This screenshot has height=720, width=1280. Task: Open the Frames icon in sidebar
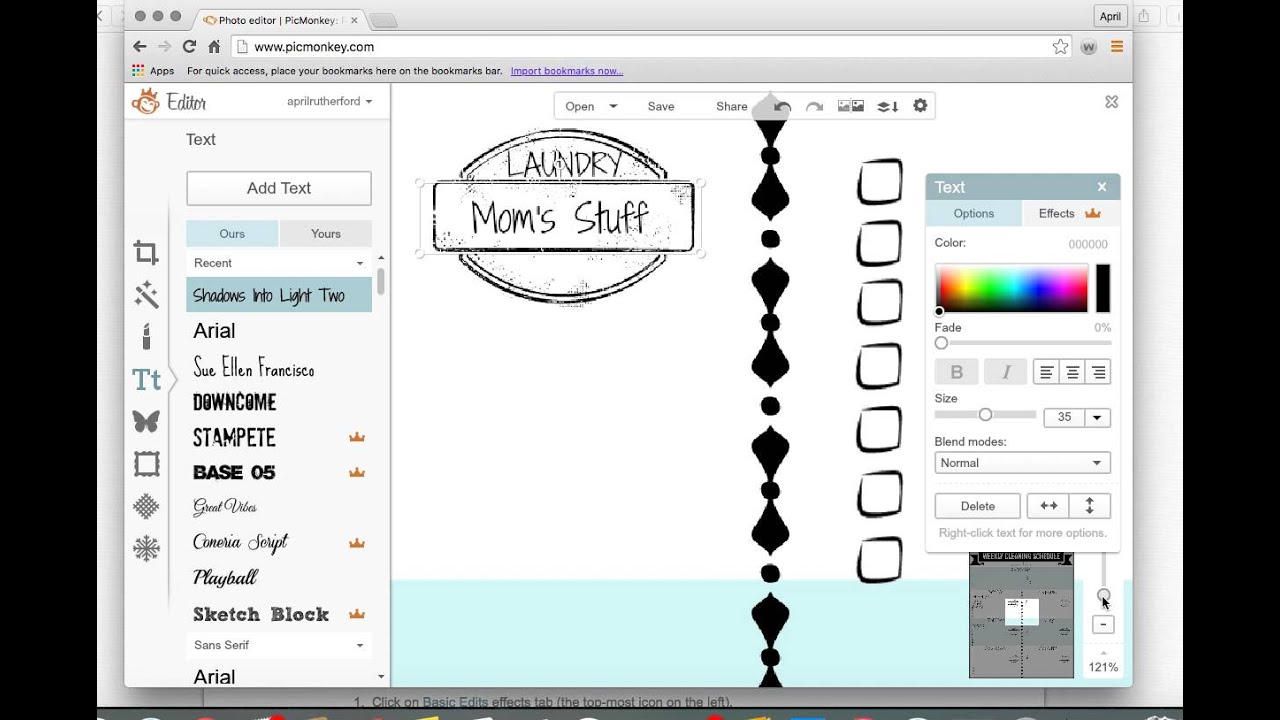tap(146, 464)
